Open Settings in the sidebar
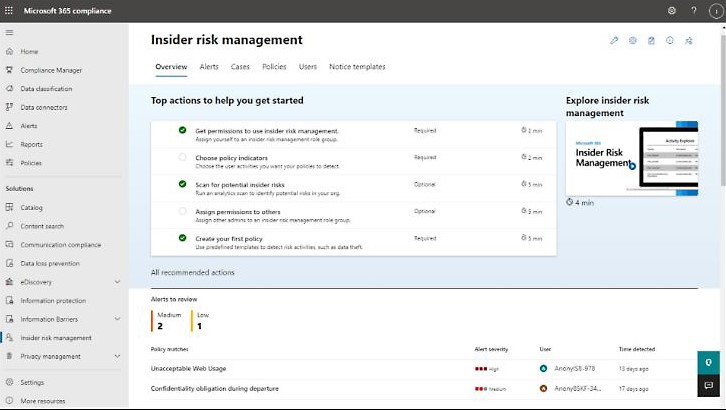 coord(32,383)
